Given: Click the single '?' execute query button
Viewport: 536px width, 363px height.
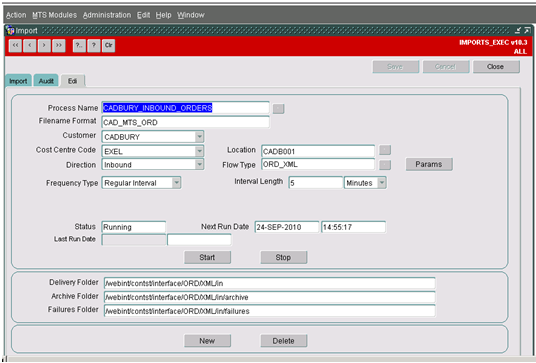Looking at the screenshot, I should click(x=94, y=45).
